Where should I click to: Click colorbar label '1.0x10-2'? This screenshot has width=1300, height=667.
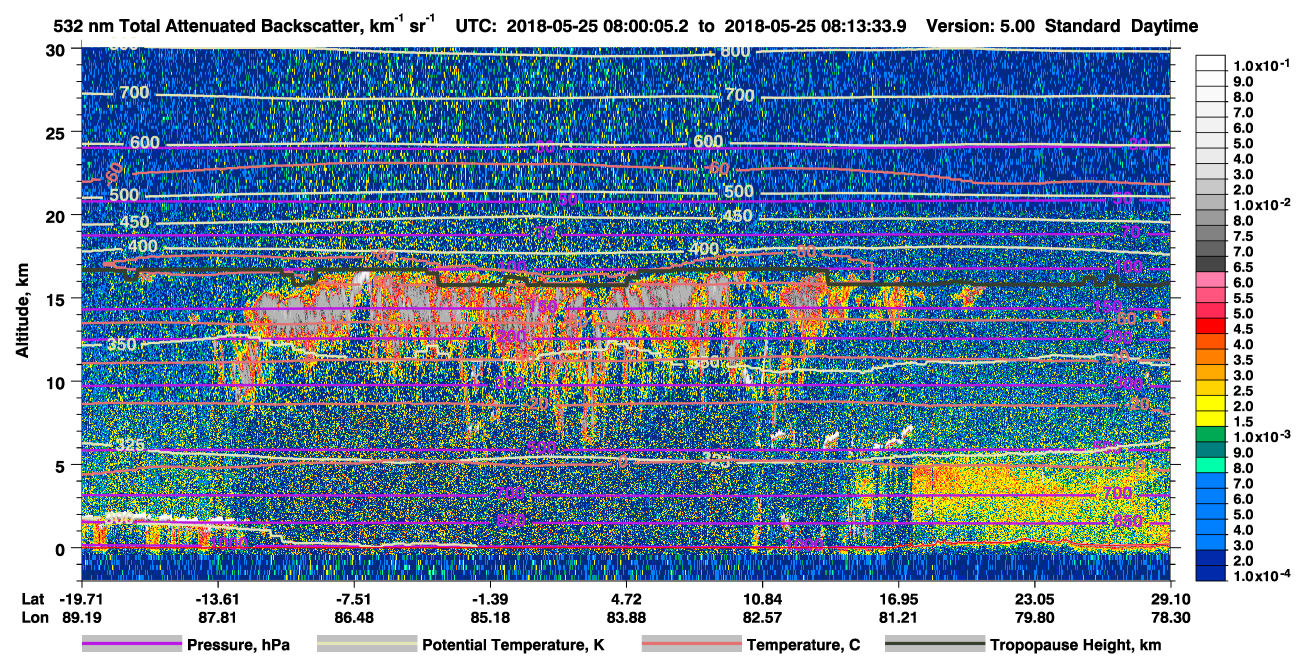click(x=1263, y=203)
